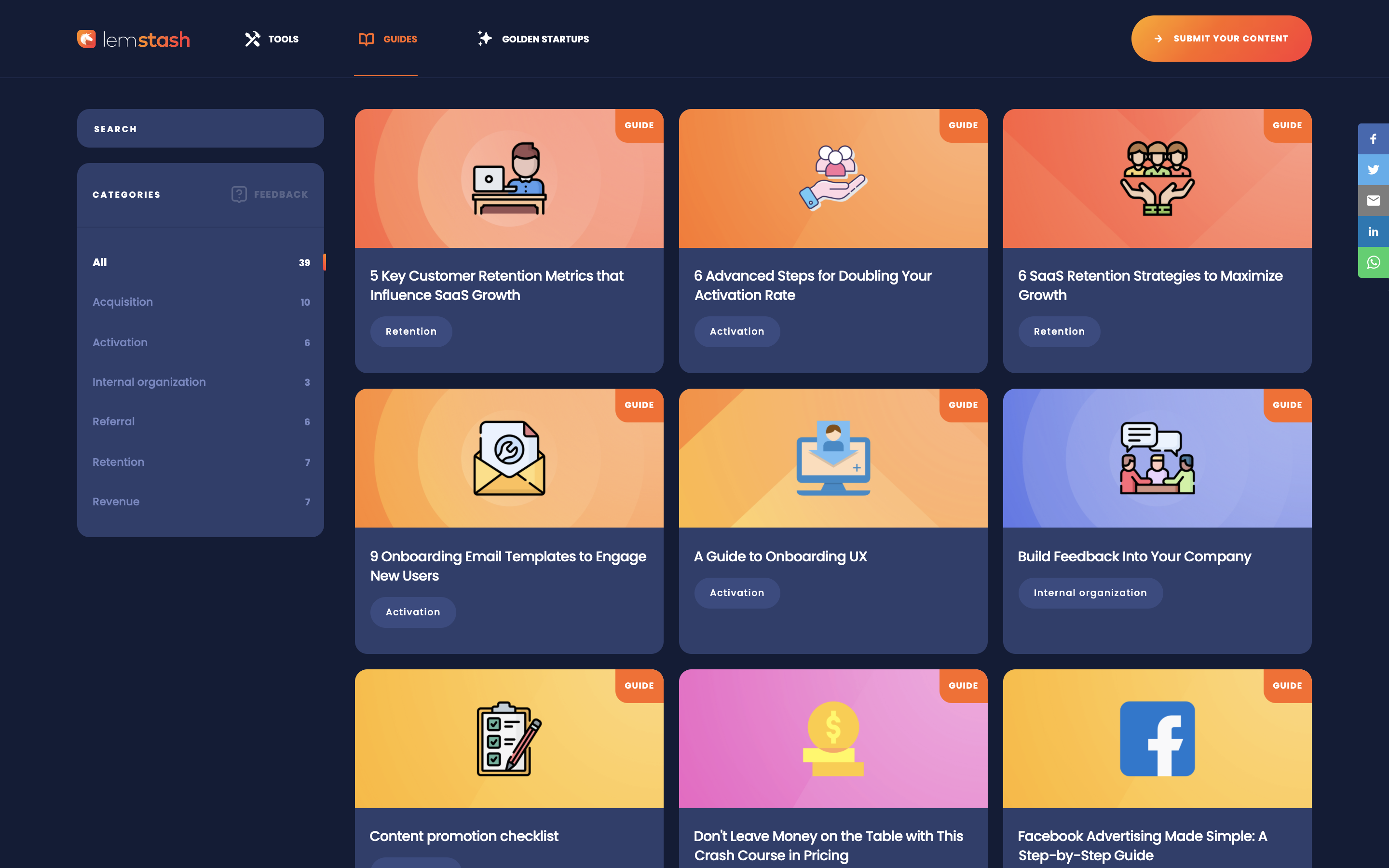Choose the Revenue category in sidebar
This screenshot has height=868, width=1389.
click(x=116, y=502)
